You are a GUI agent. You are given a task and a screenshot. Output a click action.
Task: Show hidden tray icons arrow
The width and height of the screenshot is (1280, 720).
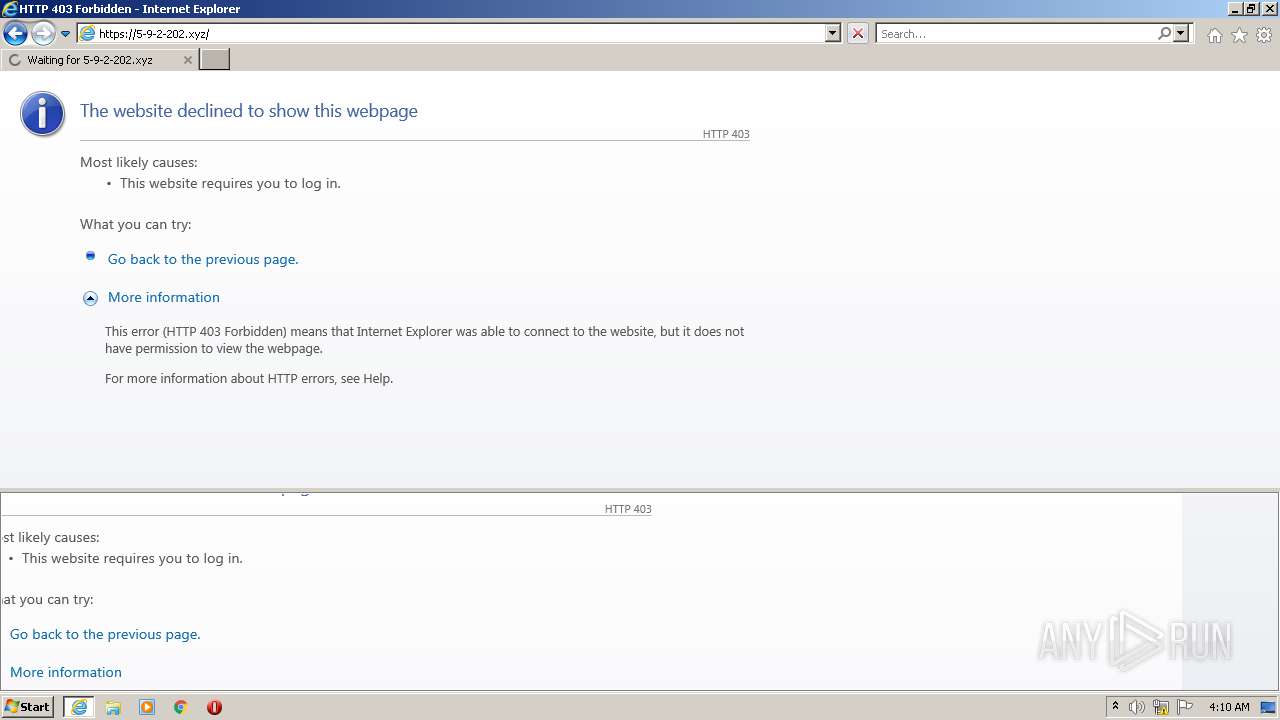[x=1115, y=707]
